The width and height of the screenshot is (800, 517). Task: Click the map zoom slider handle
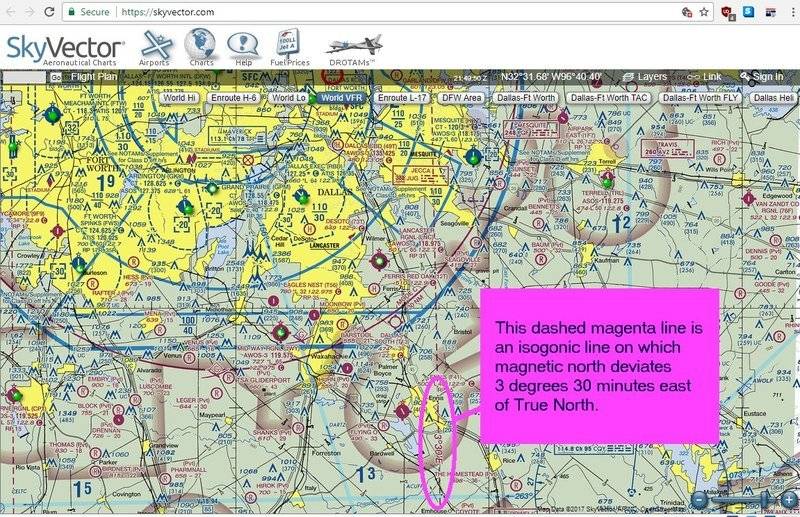pyautogui.click(x=766, y=500)
